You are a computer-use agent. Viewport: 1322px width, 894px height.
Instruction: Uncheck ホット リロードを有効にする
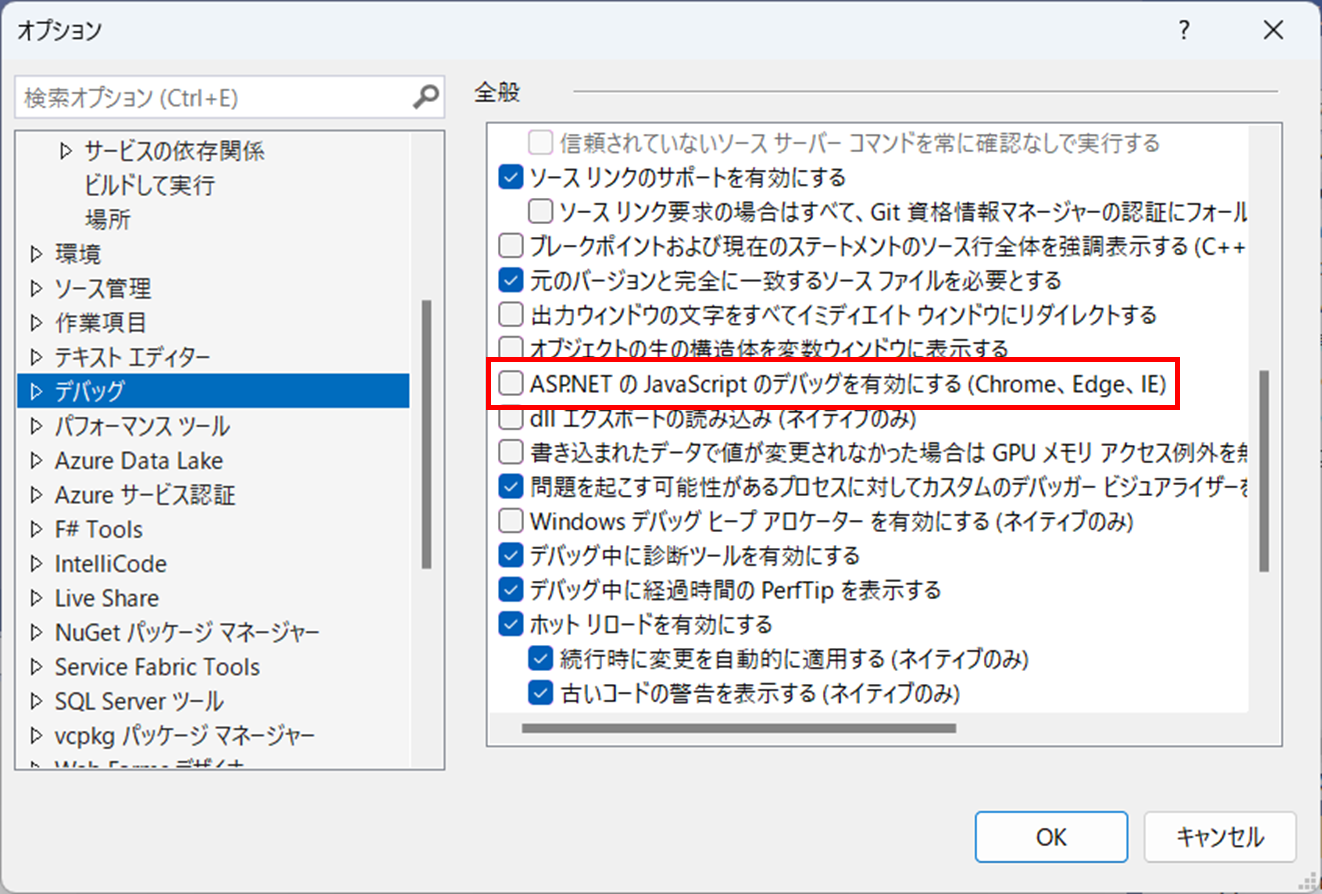[511, 624]
